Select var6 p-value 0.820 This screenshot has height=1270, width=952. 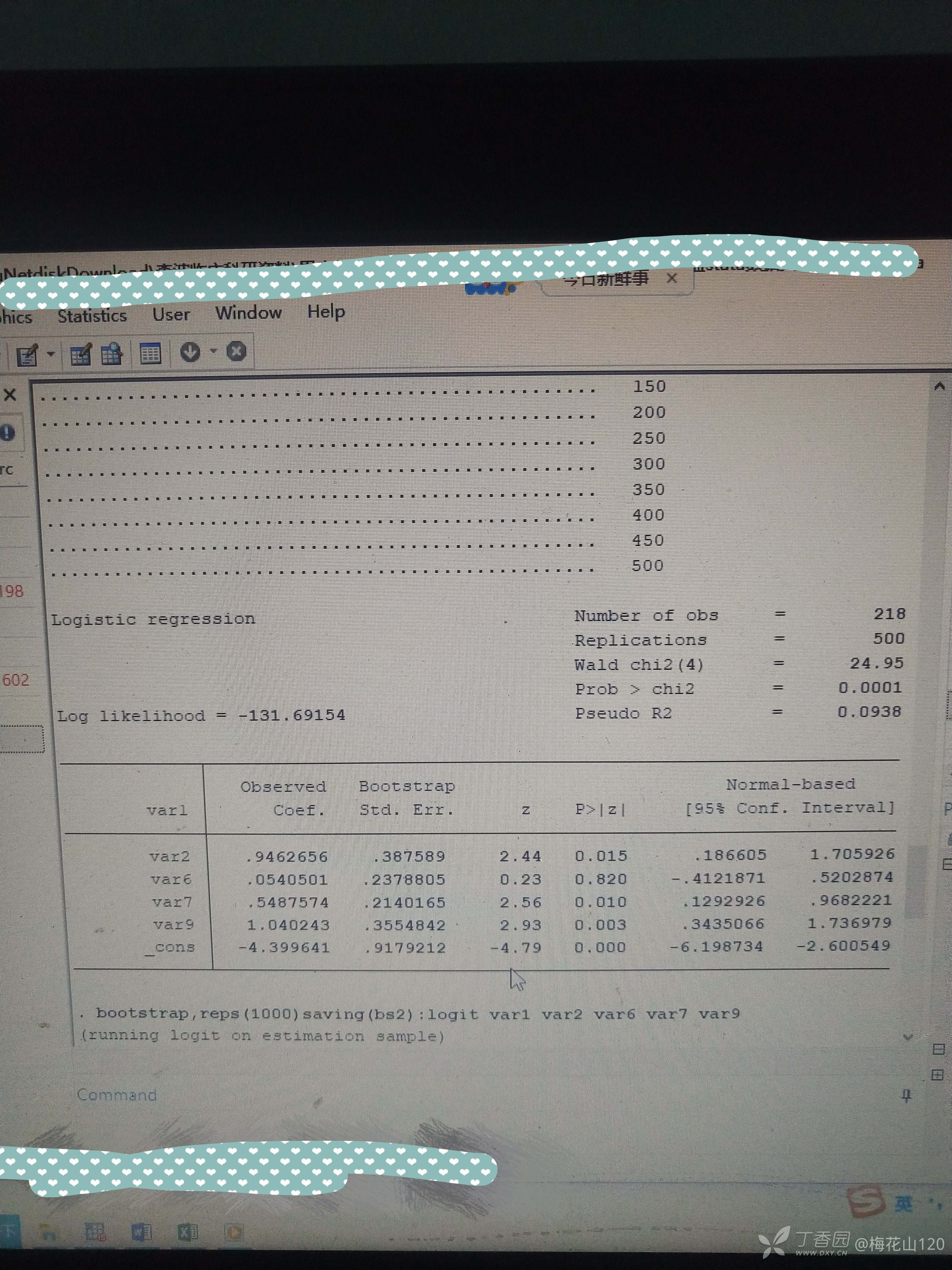tap(601, 879)
